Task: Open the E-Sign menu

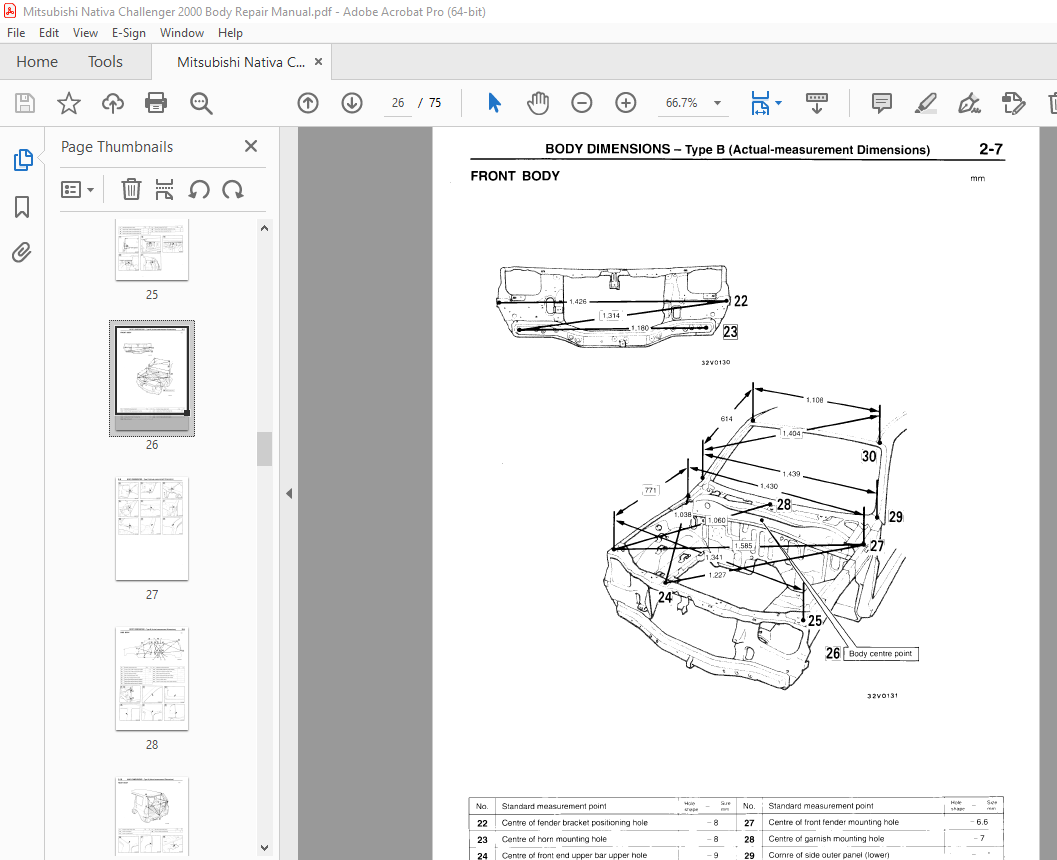Action: click(128, 33)
